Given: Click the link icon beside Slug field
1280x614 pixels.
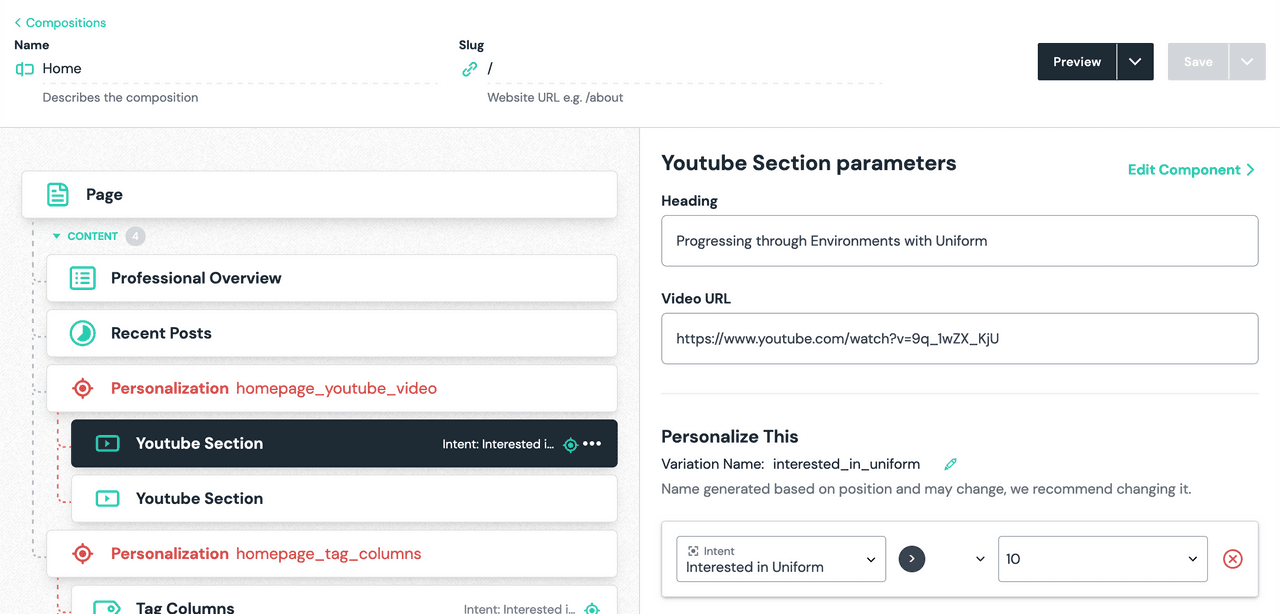Looking at the screenshot, I should [x=469, y=69].
